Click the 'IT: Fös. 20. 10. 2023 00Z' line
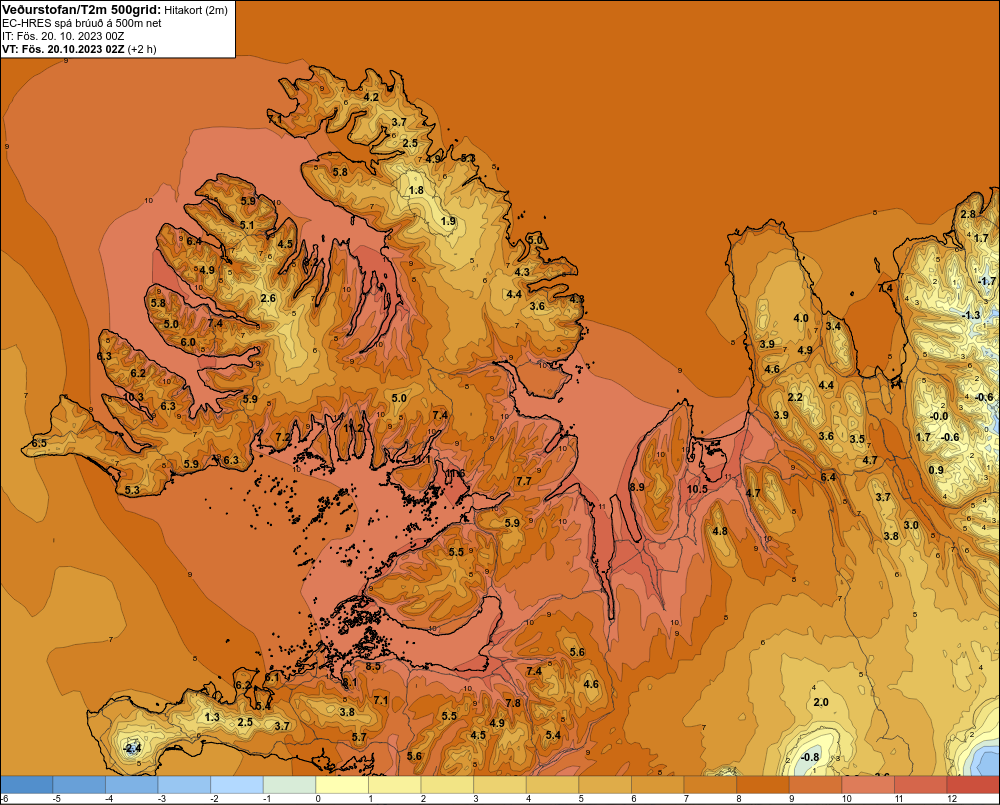The height and width of the screenshot is (805, 1000). click(x=63, y=36)
